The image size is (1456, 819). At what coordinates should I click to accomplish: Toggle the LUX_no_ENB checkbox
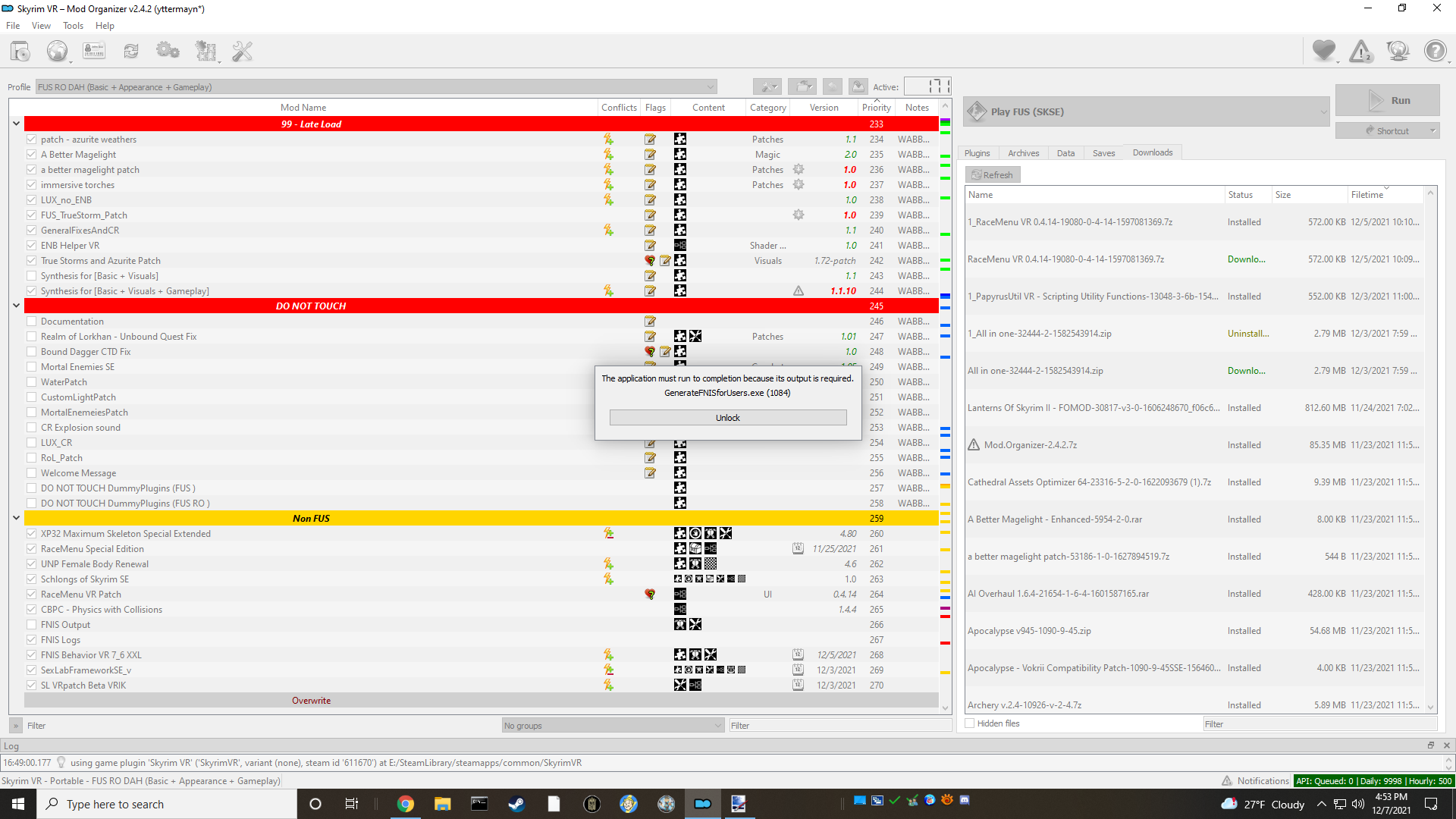coord(31,200)
